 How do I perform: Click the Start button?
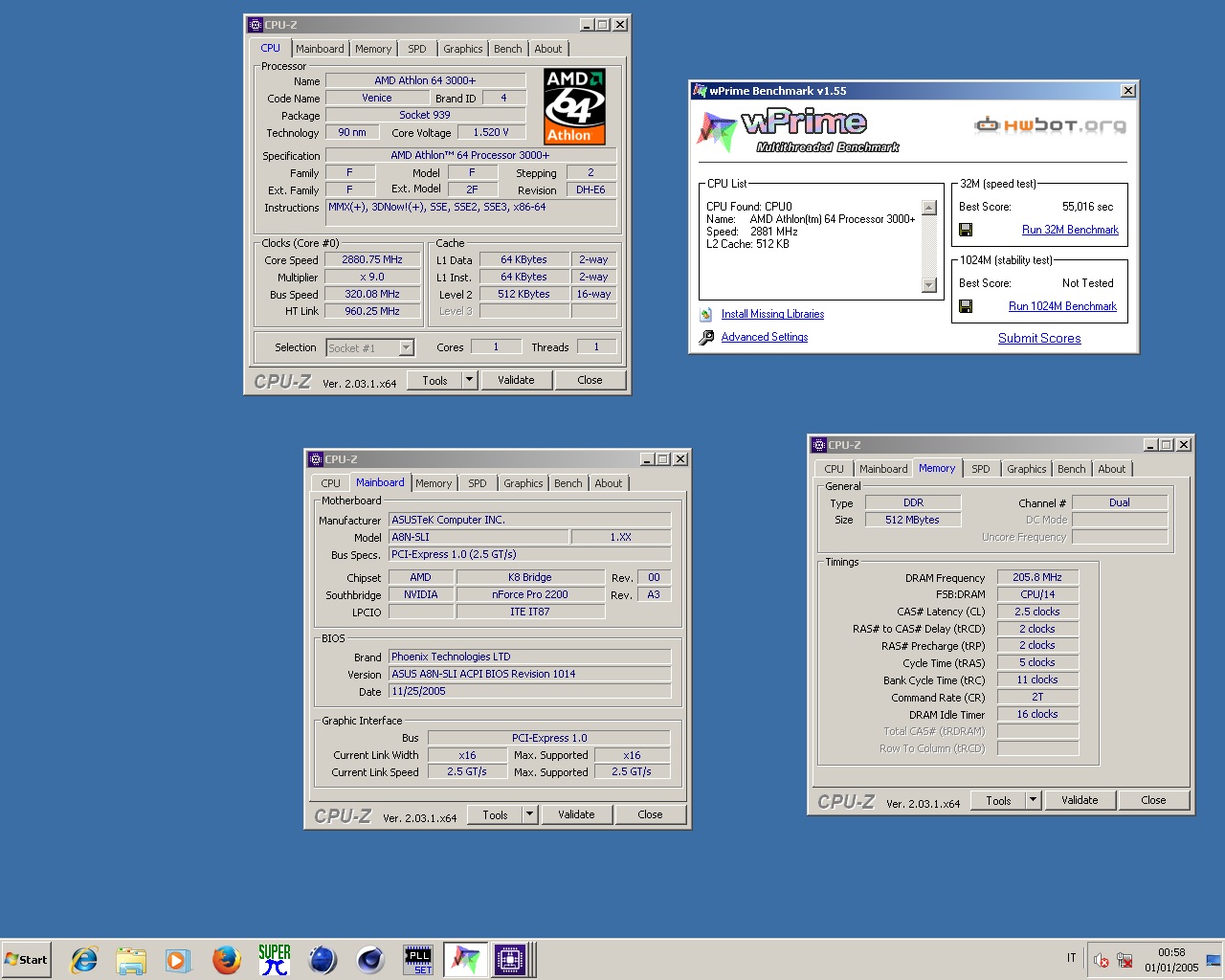pos(26,959)
